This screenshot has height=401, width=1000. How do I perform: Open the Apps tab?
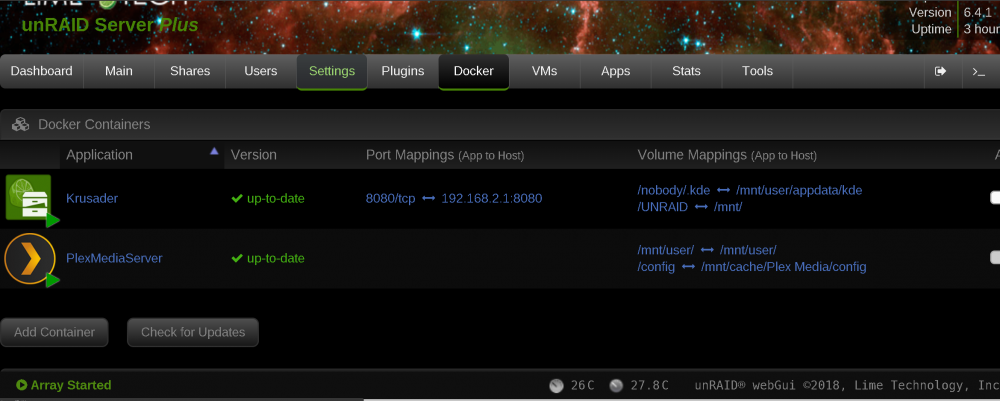tap(615, 71)
